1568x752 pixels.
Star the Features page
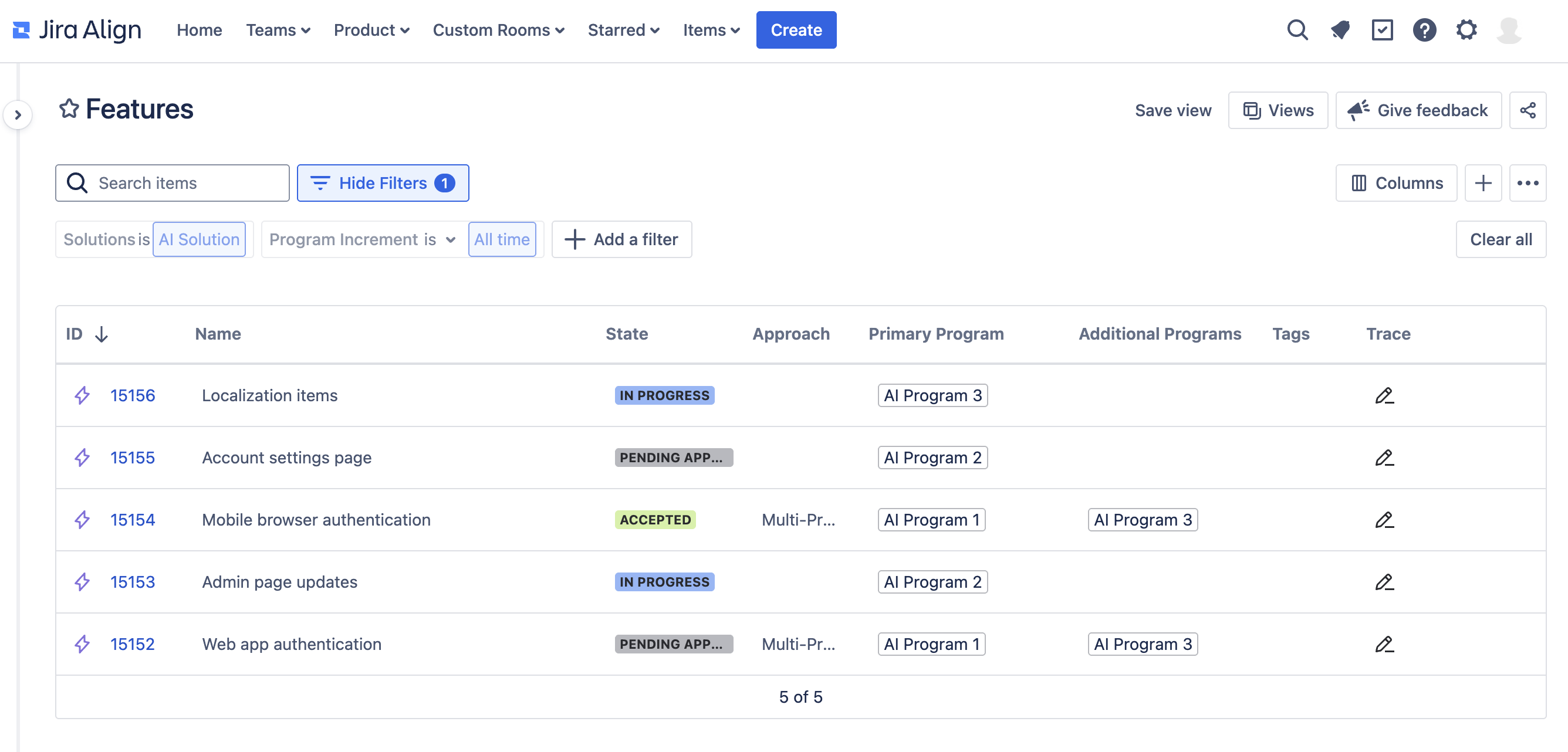pos(69,109)
